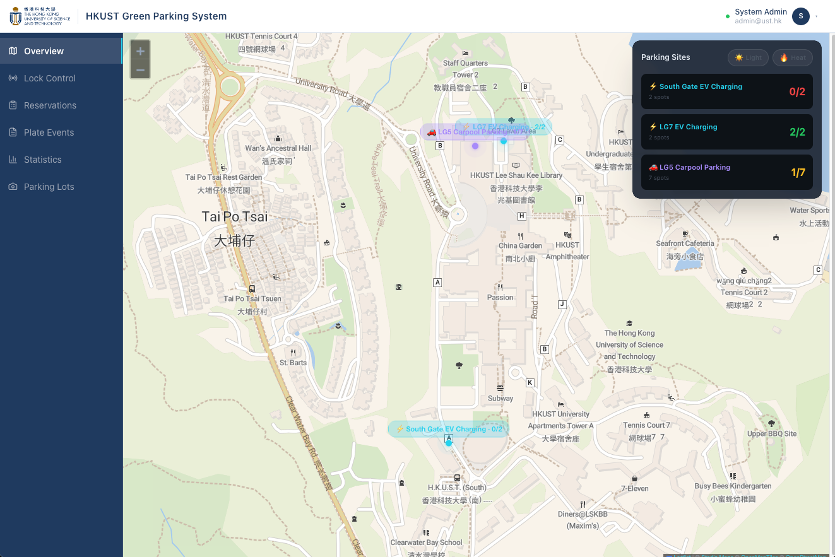Click the Tai Po Tsai map label
The image size is (836, 558).
coord(235,217)
